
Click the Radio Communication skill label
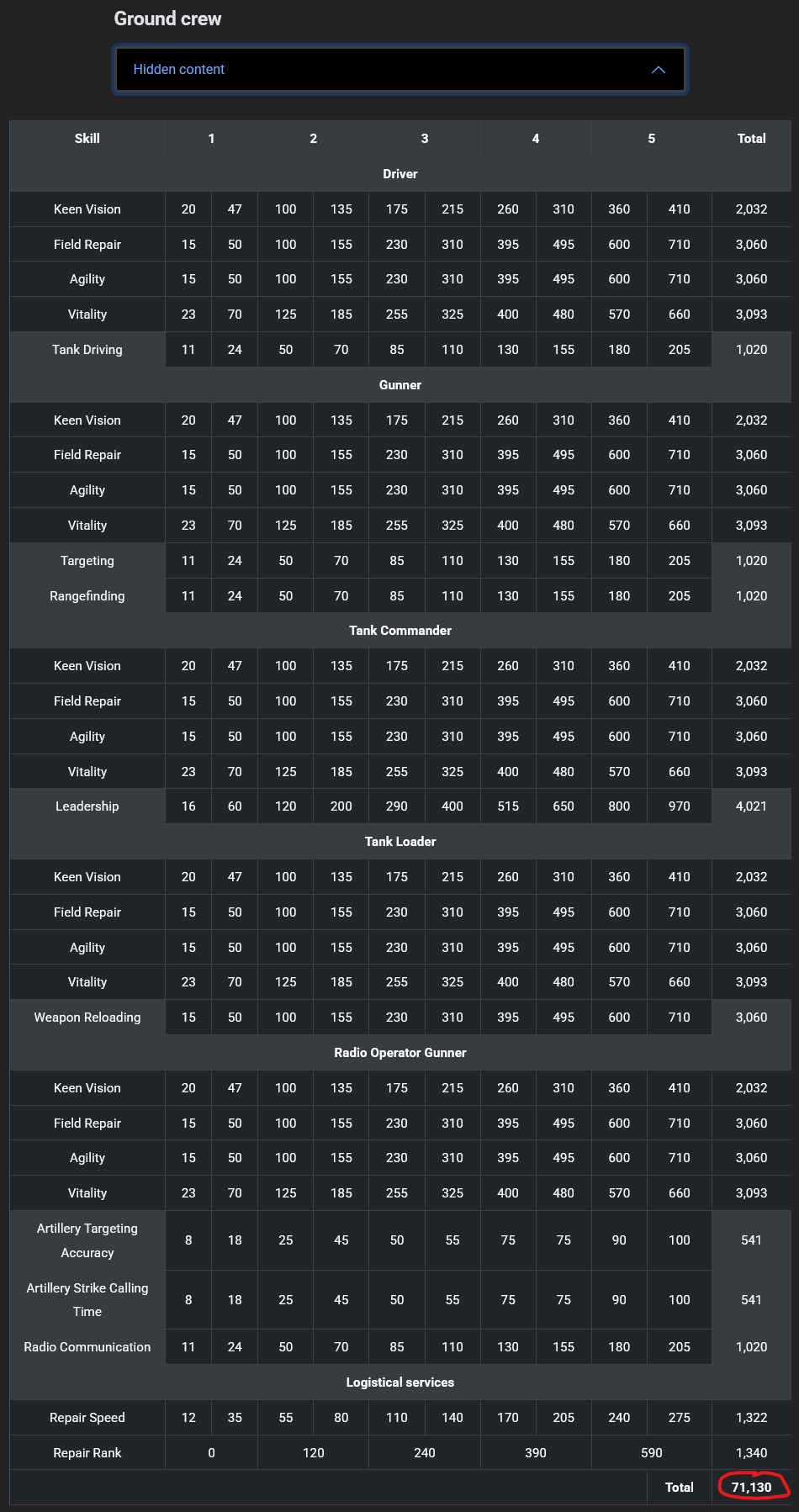tap(87, 1347)
